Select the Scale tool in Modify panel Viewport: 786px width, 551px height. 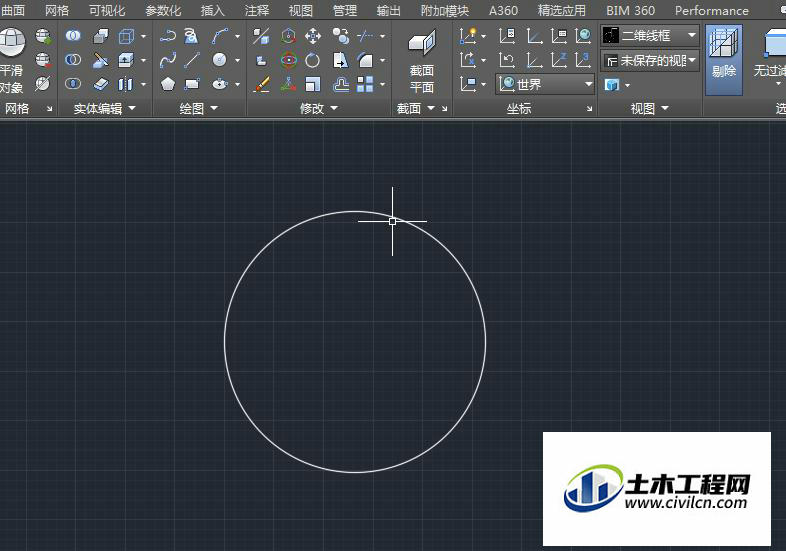click(x=312, y=84)
